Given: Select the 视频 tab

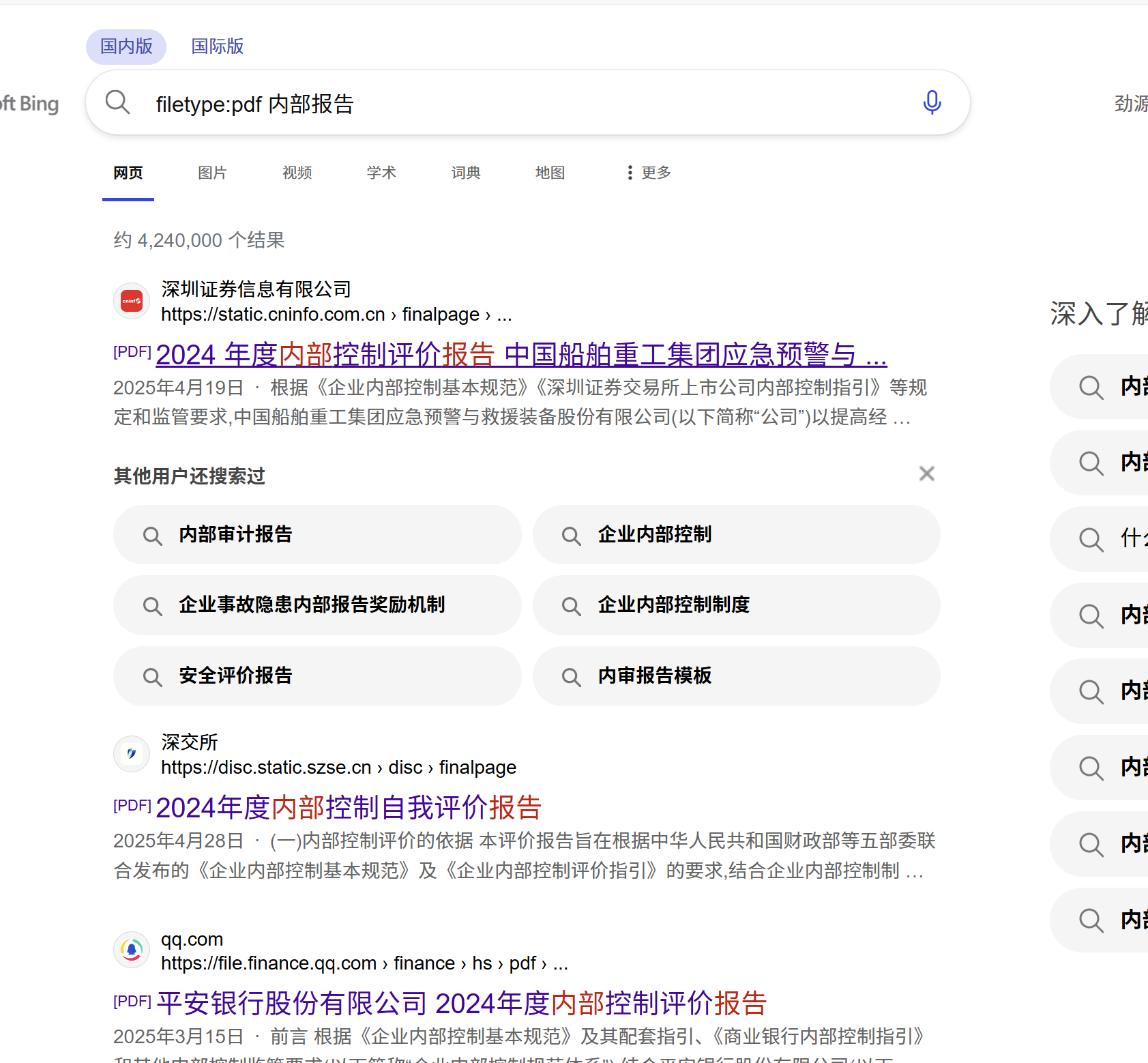Looking at the screenshot, I should point(297,173).
